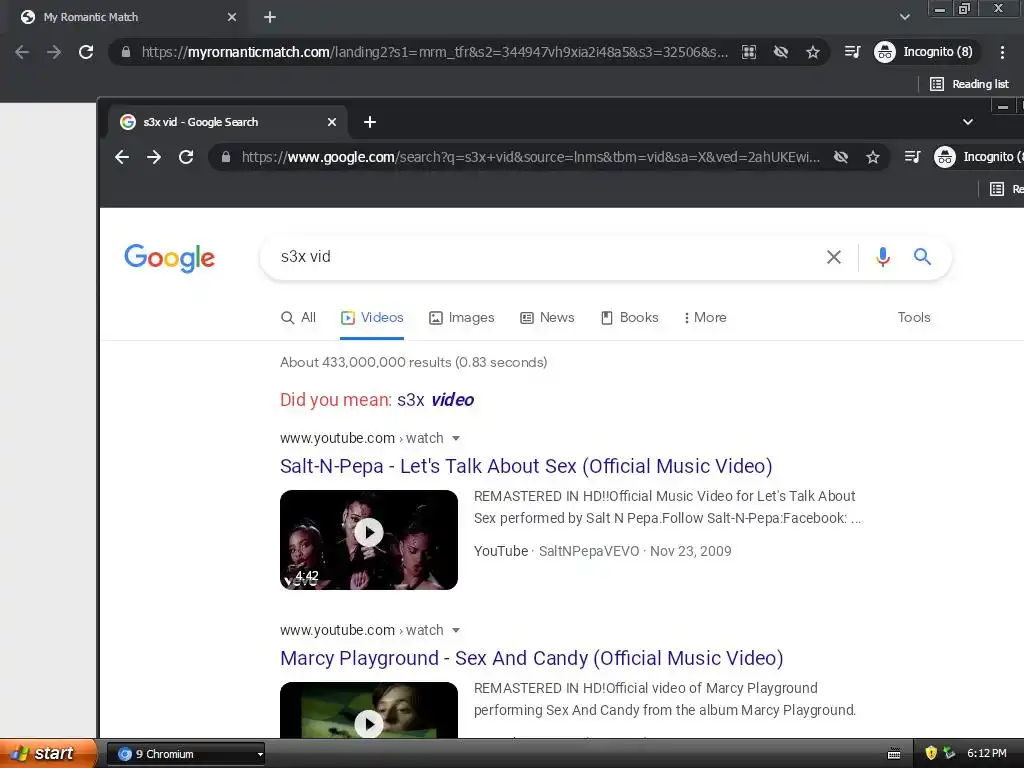View site lock info for myromanticmatch.com
Screen dimensions: 1024x768
[126, 52]
